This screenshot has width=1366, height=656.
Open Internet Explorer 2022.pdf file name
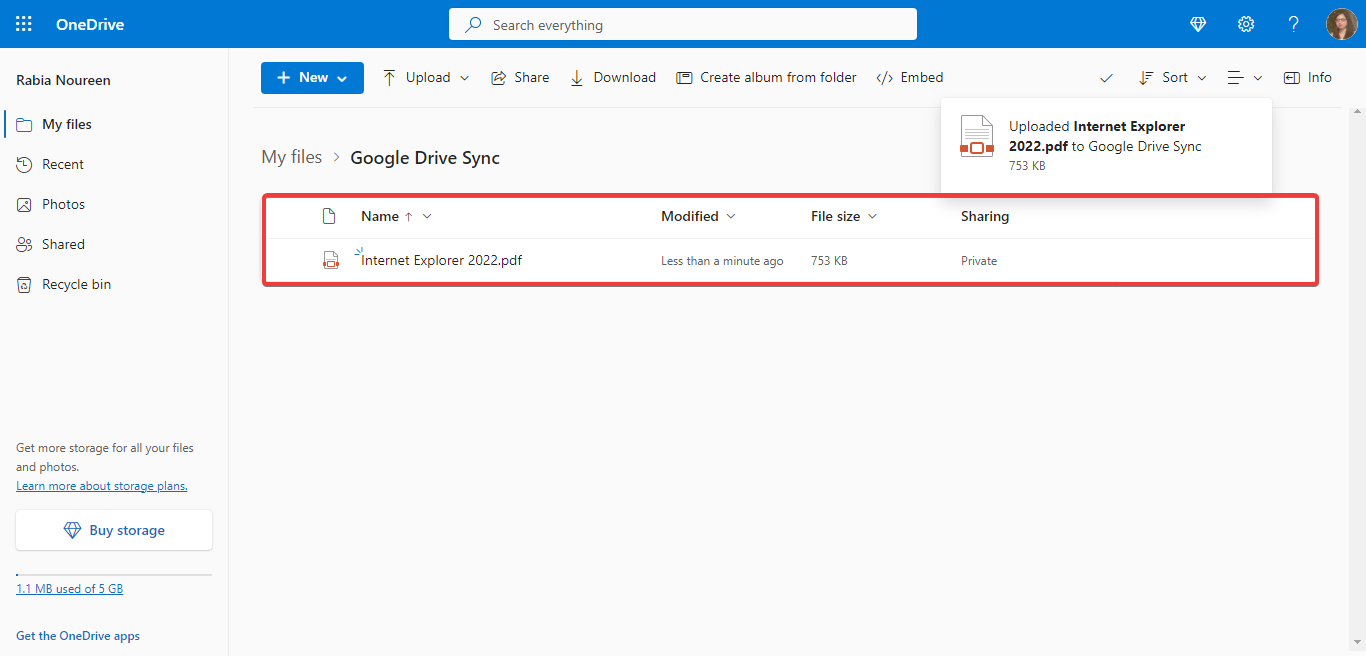pos(441,260)
